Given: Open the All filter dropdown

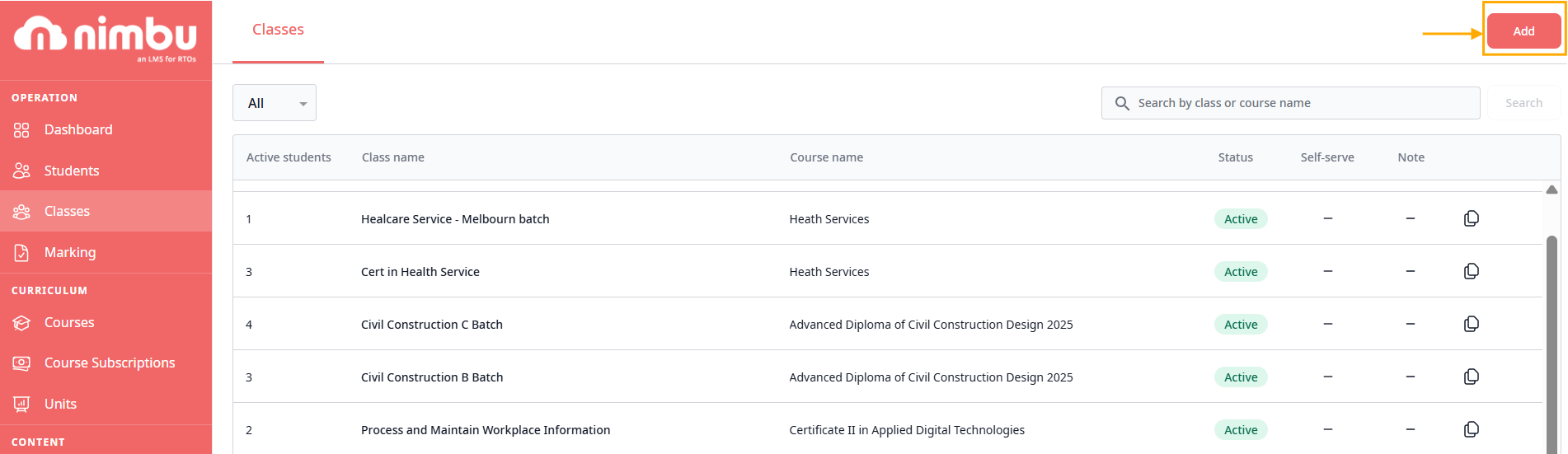Looking at the screenshot, I should [275, 103].
